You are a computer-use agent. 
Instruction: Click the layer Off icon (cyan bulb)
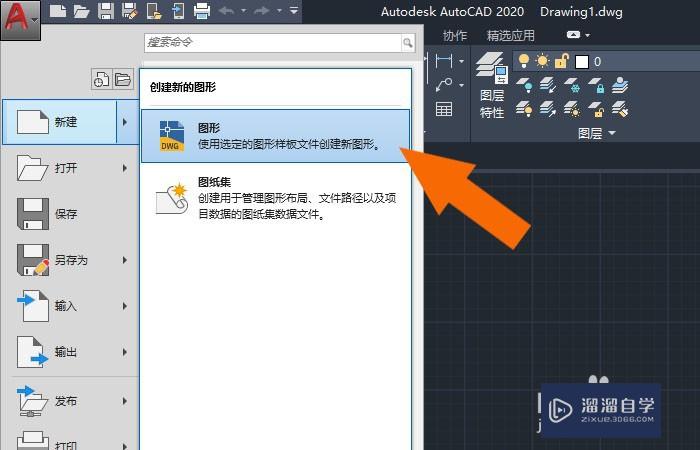click(x=524, y=84)
